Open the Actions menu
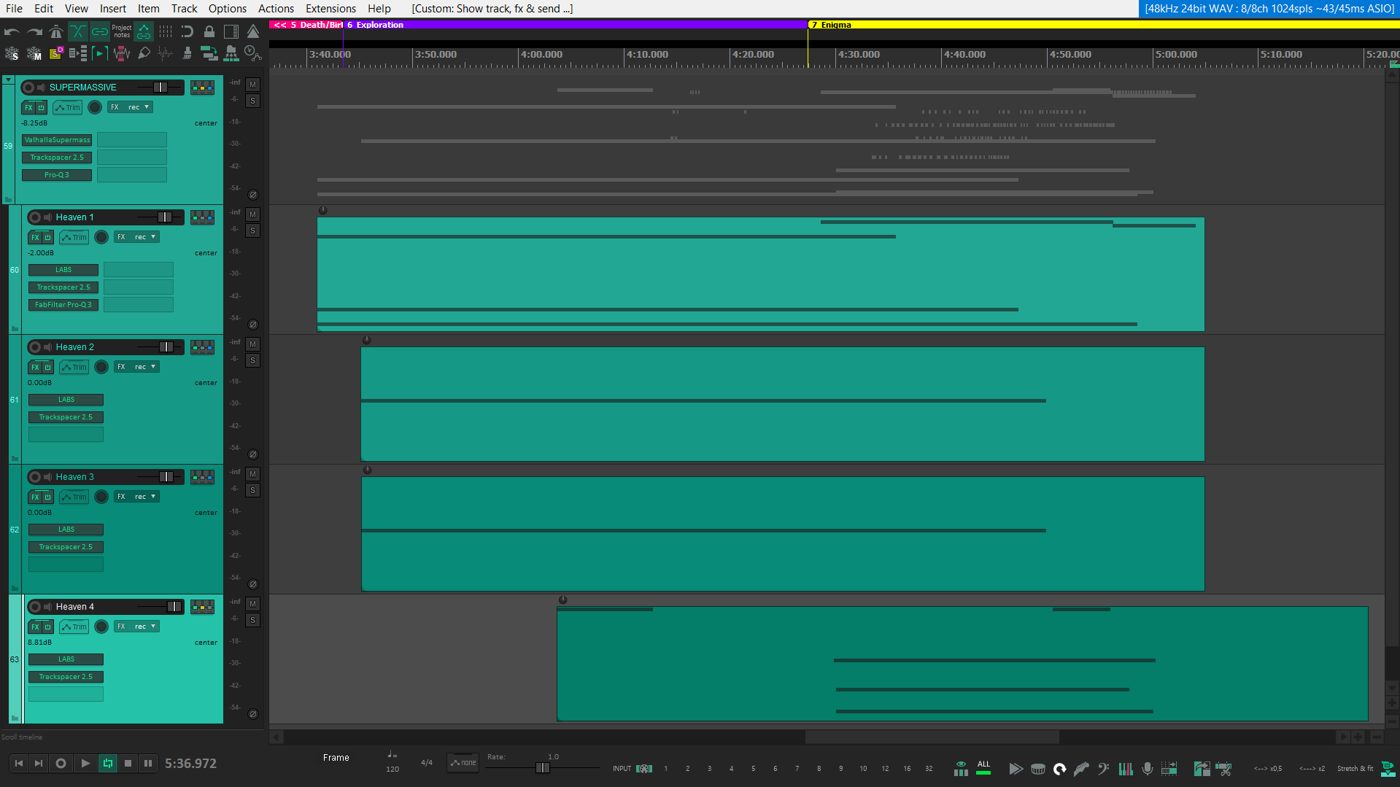The image size is (1400, 787). [276, 8]
